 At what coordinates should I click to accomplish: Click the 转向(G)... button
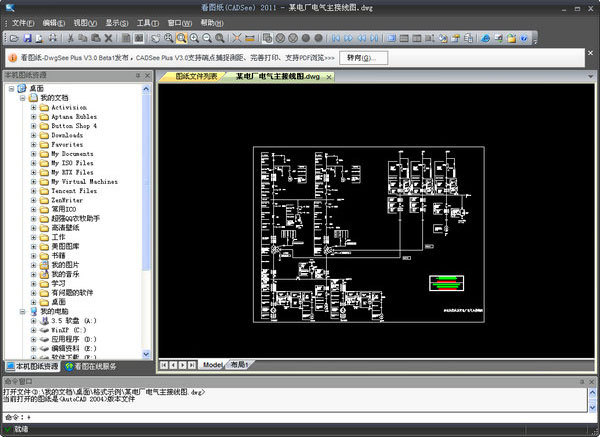point(362,57)
